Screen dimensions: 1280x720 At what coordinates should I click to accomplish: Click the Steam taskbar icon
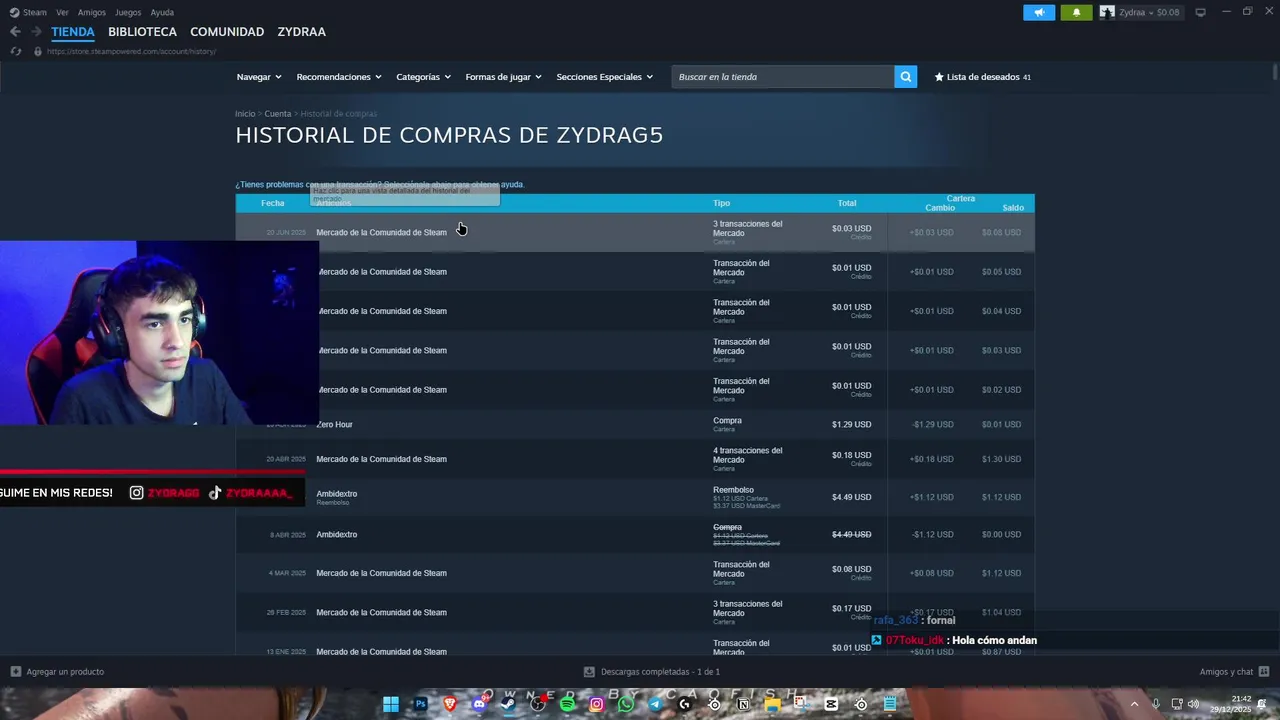[x=508, y=704]
